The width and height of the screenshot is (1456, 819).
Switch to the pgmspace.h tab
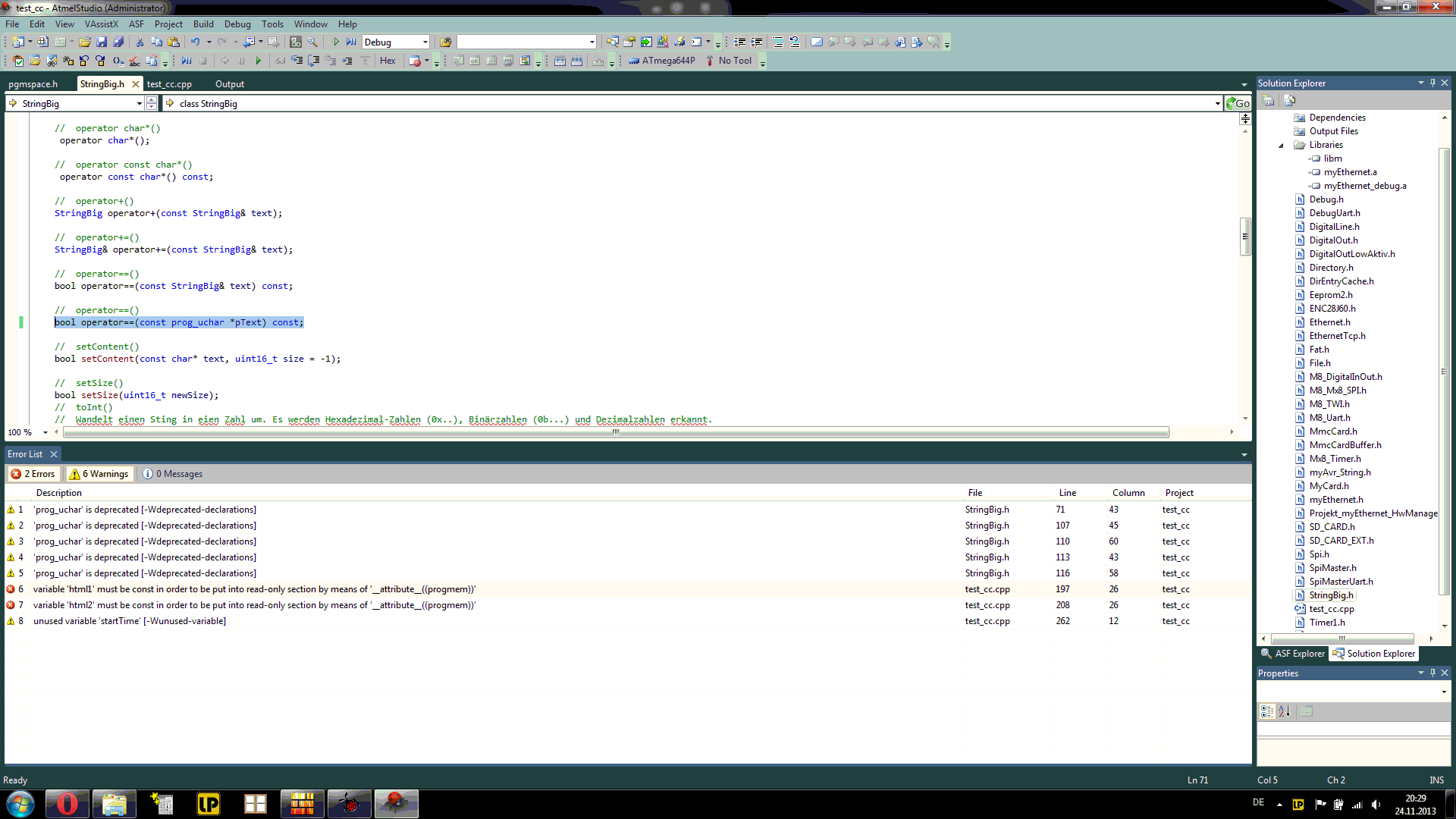click(33, 84)
